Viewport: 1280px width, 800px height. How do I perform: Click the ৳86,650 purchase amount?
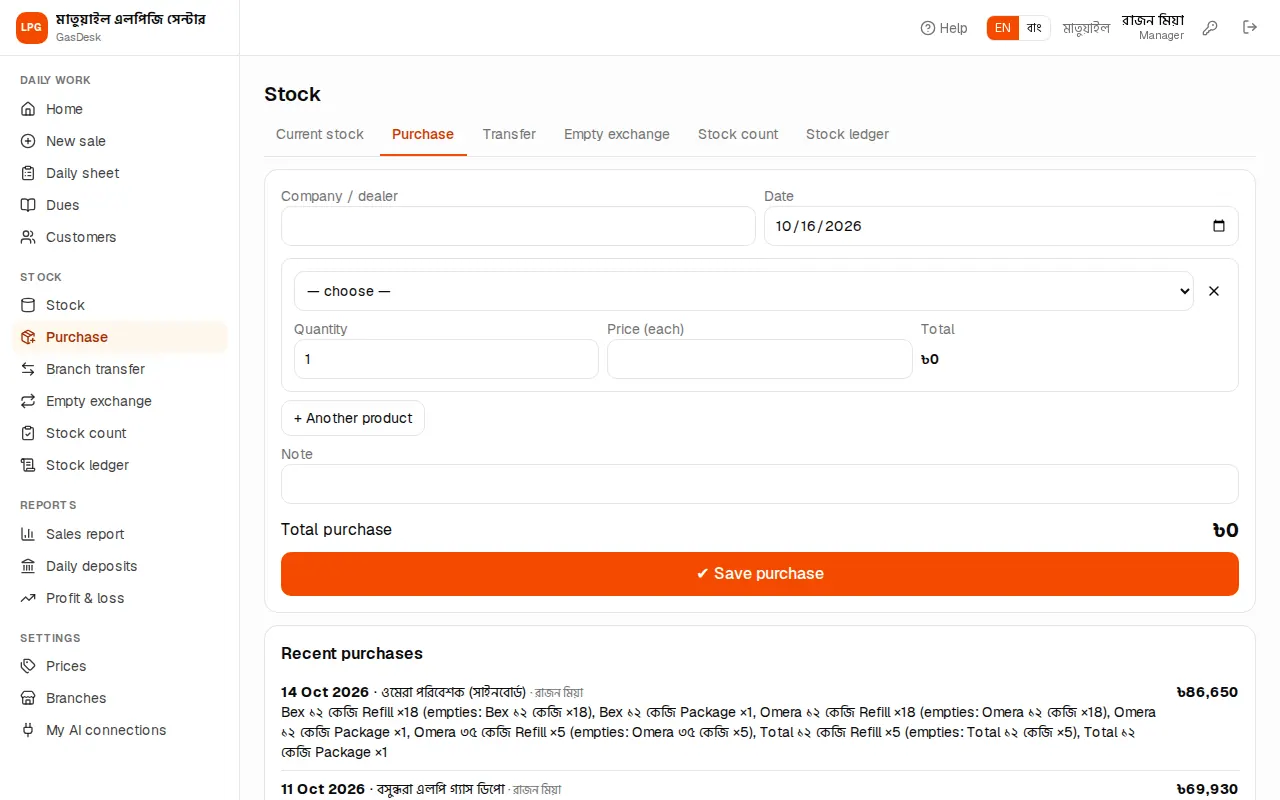(1207, 692)
